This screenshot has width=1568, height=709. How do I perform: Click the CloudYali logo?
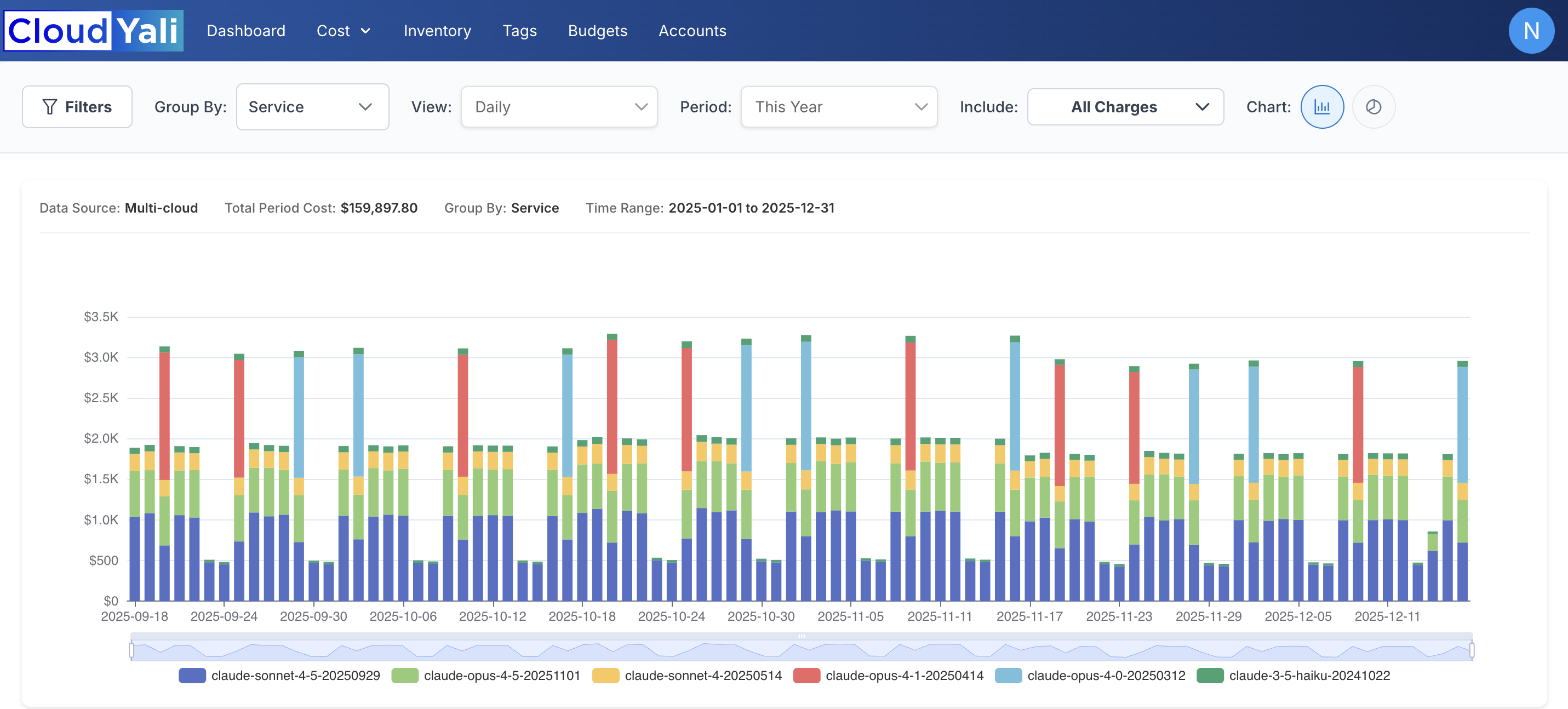pos(94,31)
